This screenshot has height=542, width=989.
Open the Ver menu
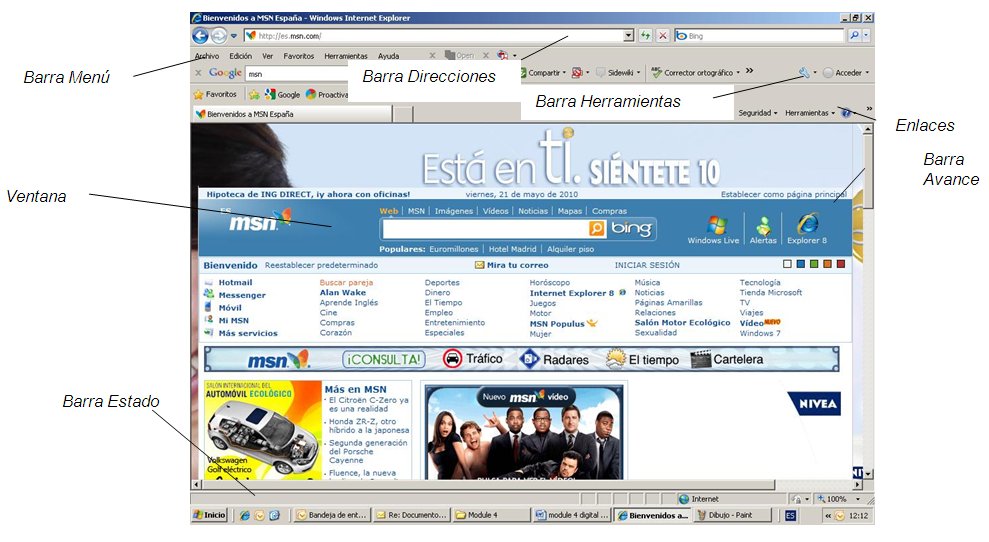pos(267,56)
